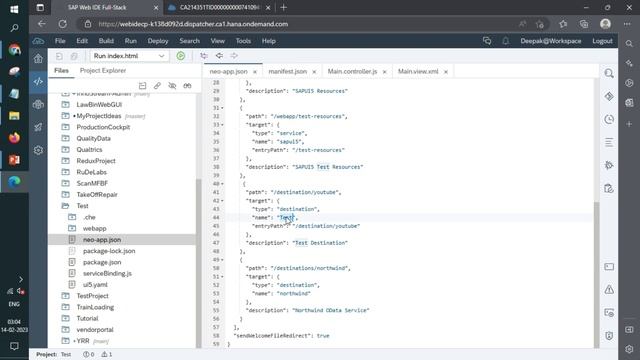Click the warnings count in status bar

pyautogui.click(x=107, y=354)
